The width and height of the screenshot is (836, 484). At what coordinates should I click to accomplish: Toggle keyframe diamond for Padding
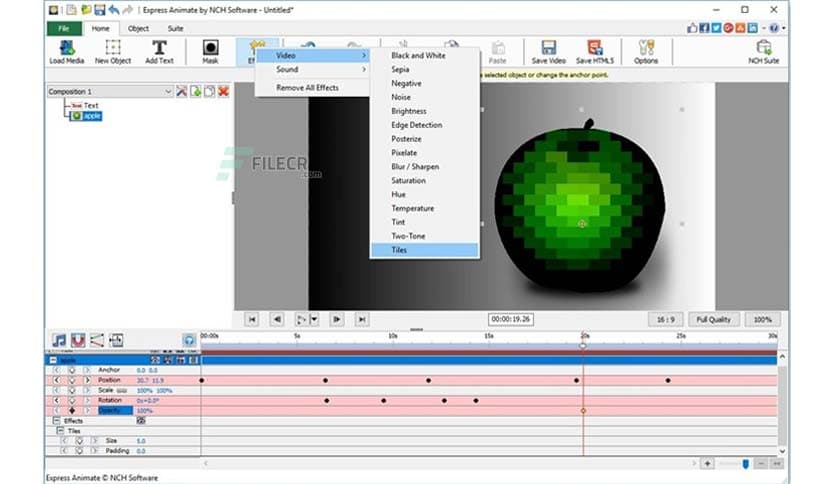click(79, 451)
